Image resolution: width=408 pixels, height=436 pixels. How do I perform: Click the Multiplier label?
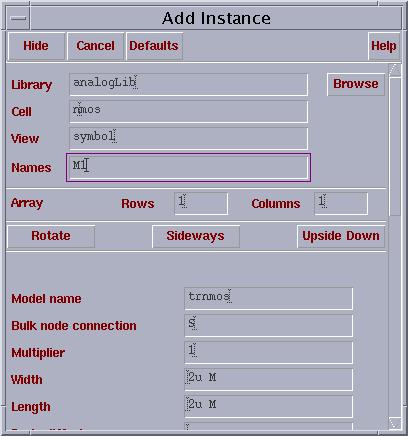click(x=38, y=353)
